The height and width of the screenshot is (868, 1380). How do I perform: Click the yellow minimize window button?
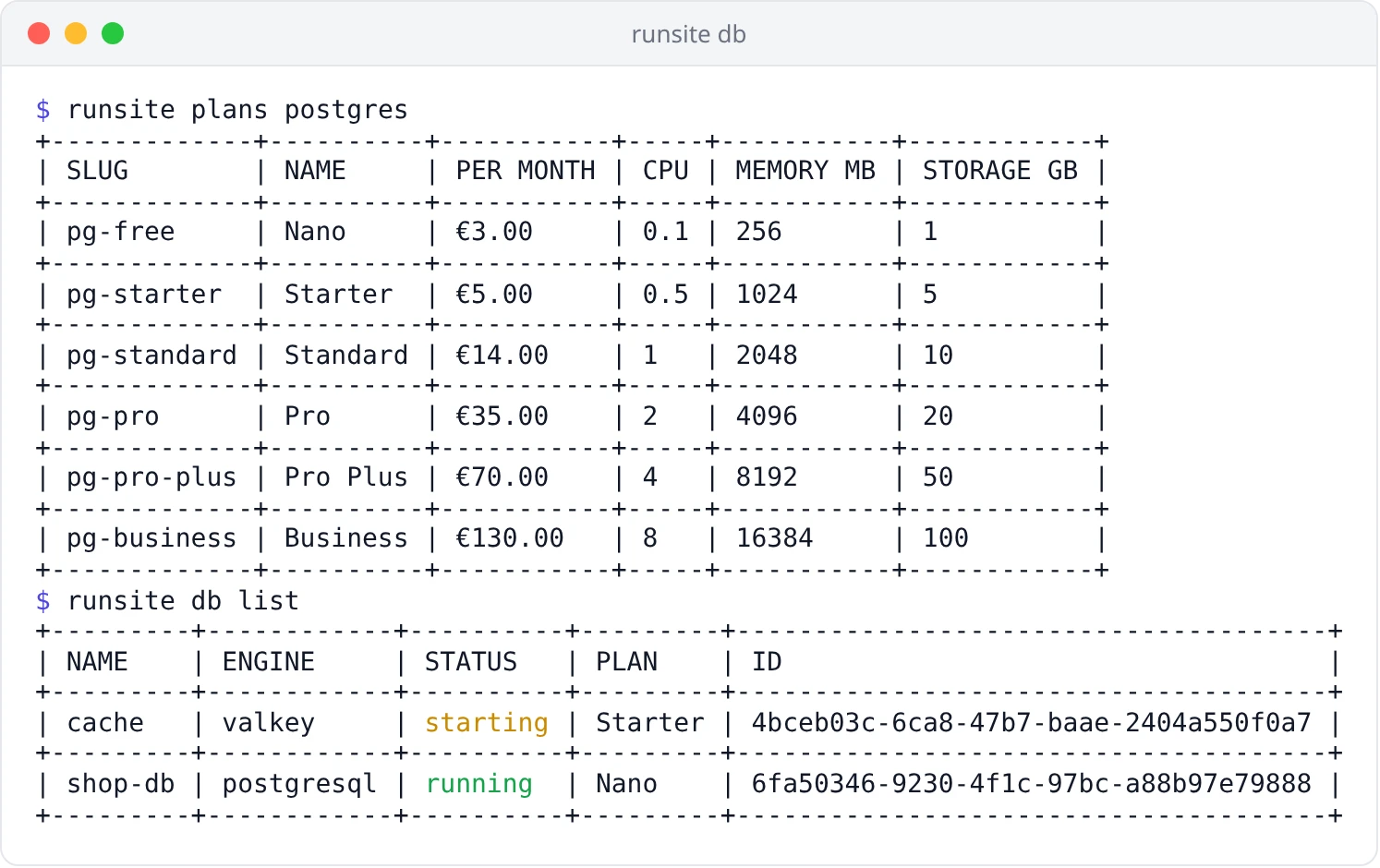[76, 34]
